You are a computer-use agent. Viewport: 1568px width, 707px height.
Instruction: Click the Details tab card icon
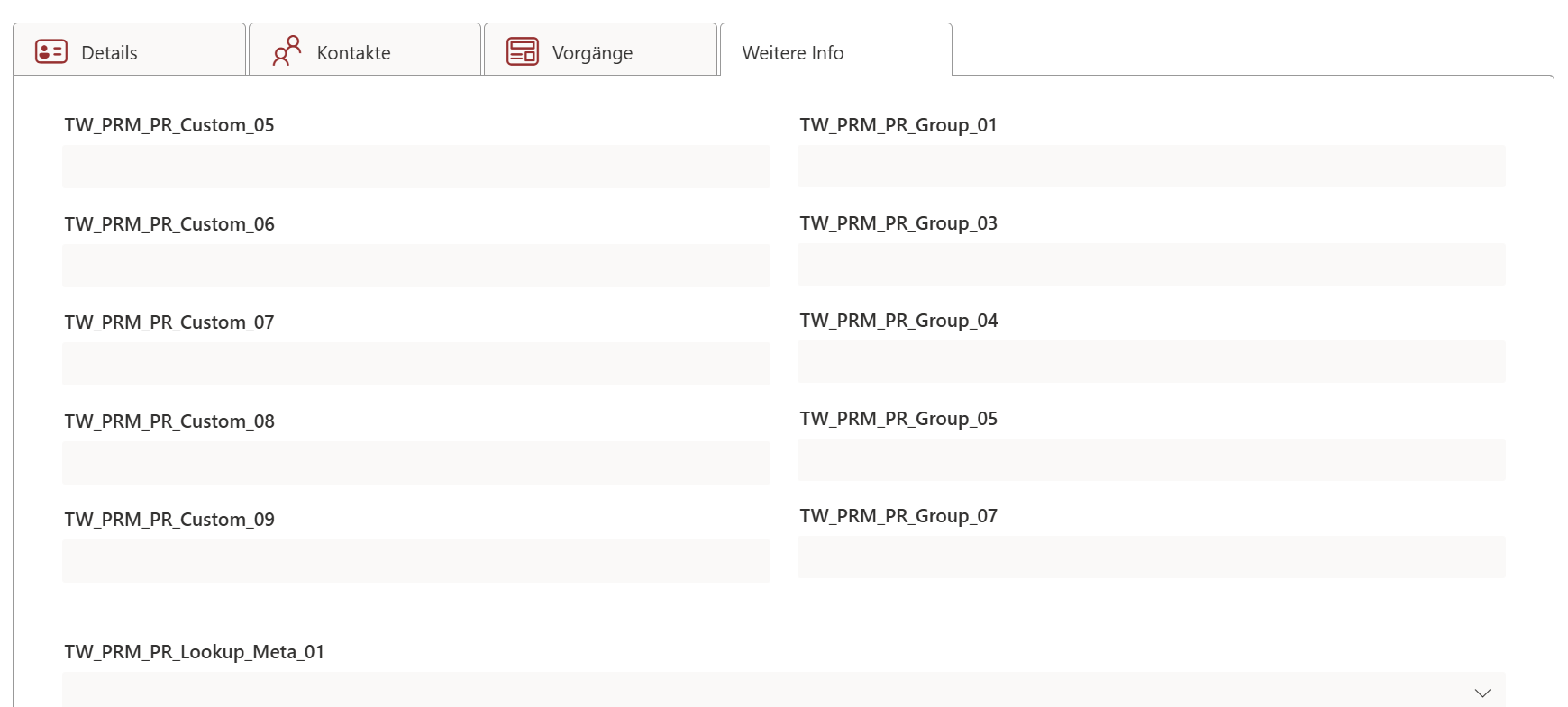point(51,51)
